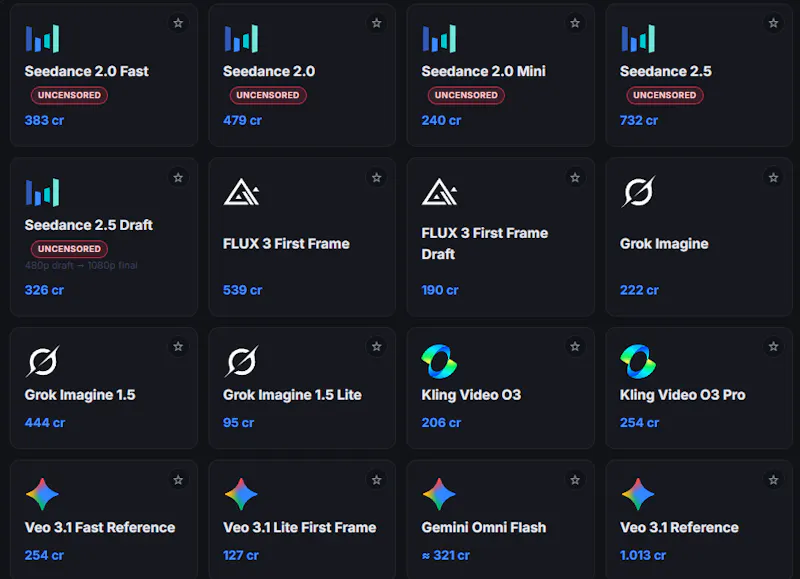
Task: Click the UNCENSORED badge on Seedance 2.5 Draft
Action: click(x=69, y=249)
